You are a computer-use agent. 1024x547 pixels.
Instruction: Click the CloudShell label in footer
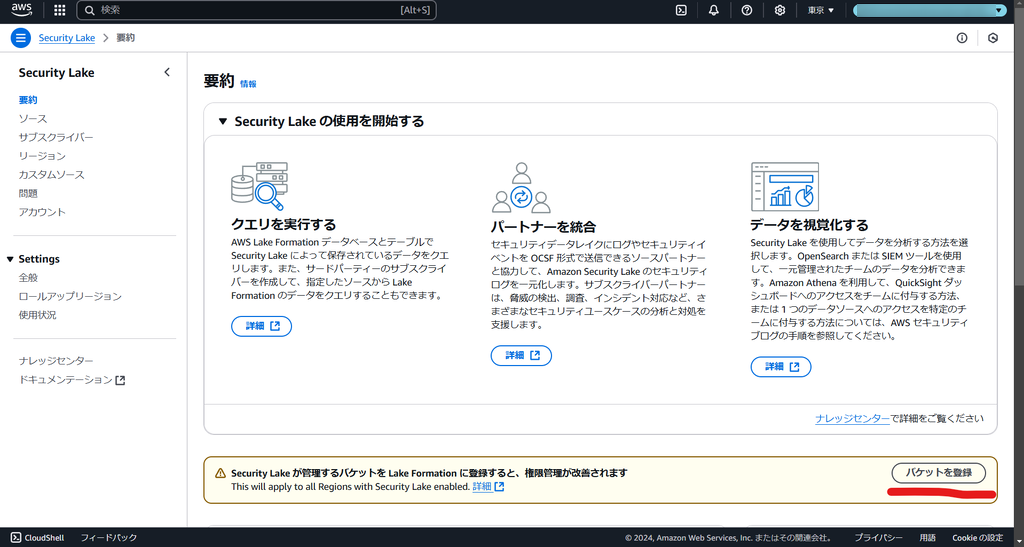[44, 538]
